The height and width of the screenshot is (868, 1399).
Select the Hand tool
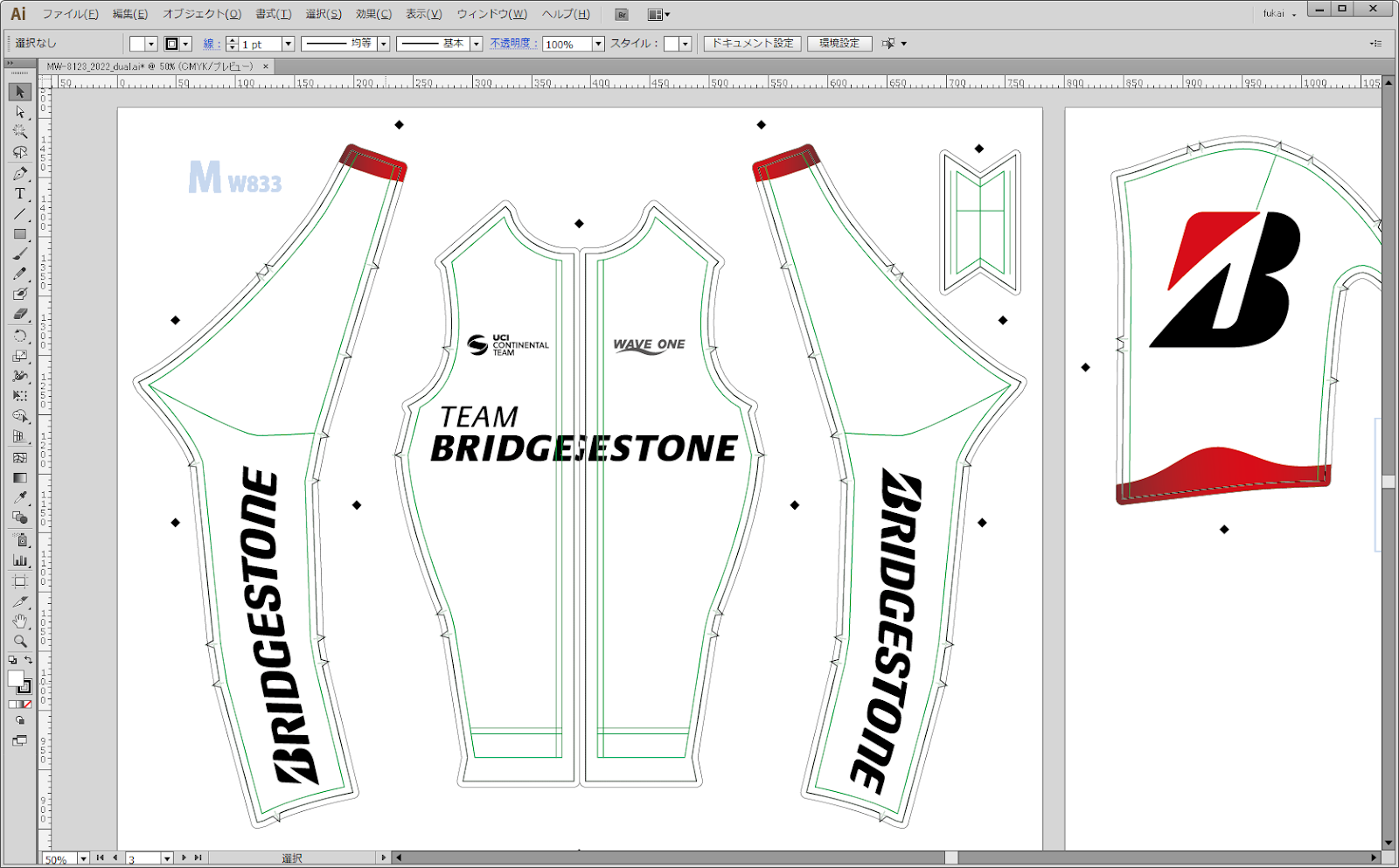click(x=20, y=621)
